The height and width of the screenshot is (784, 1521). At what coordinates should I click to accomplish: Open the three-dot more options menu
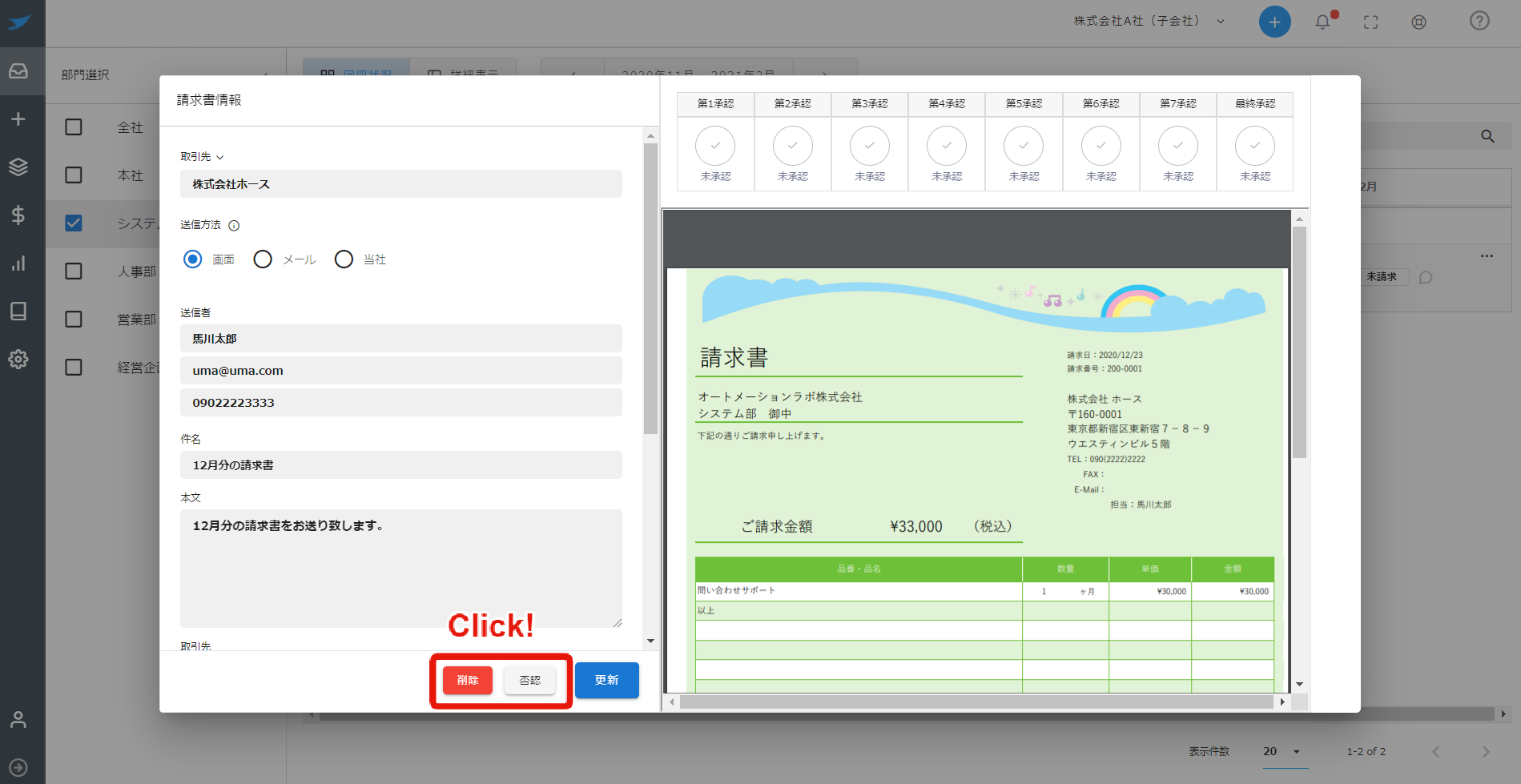[x=1487, y=256]
